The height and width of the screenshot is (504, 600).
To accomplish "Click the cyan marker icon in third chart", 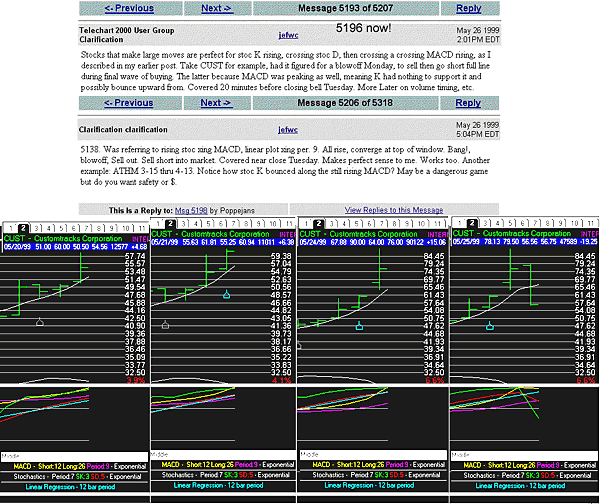I will click(359, 327).
